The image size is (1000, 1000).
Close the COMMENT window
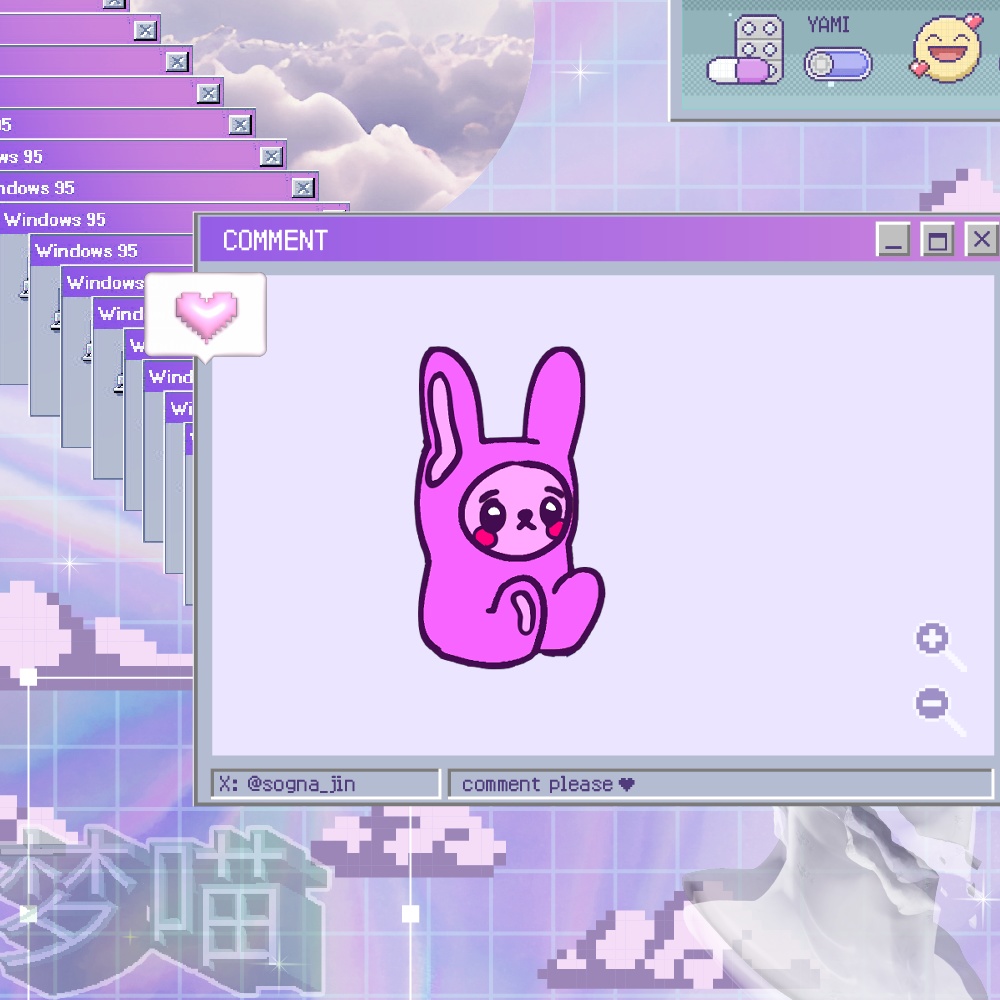[982, 240]
